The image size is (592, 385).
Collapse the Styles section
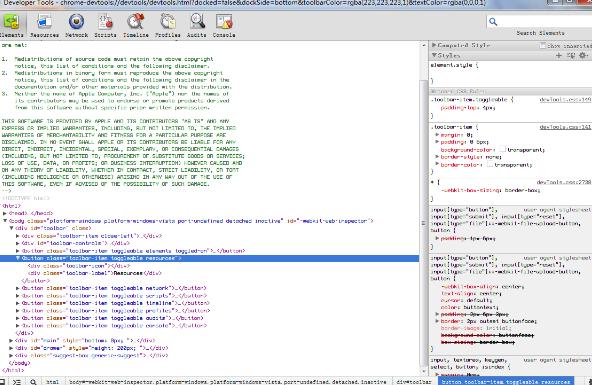point(434,55)
